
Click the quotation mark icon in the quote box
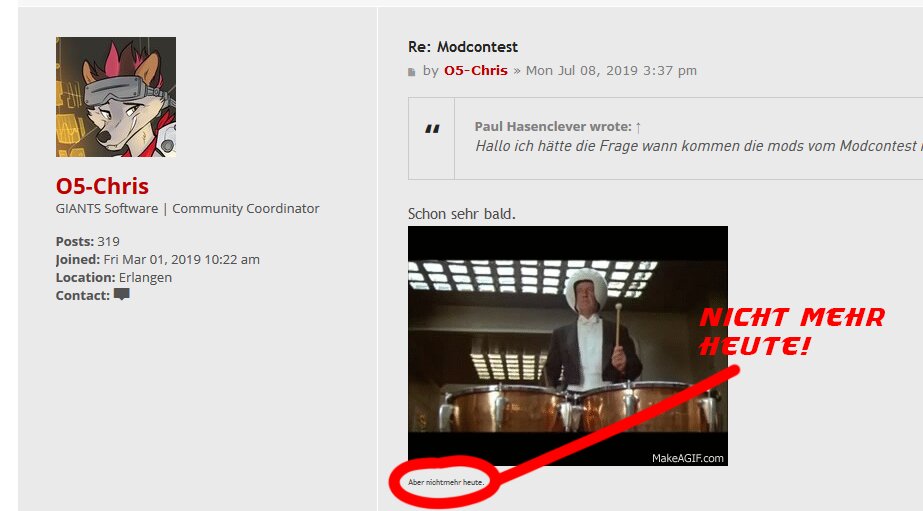click(432, 129)
